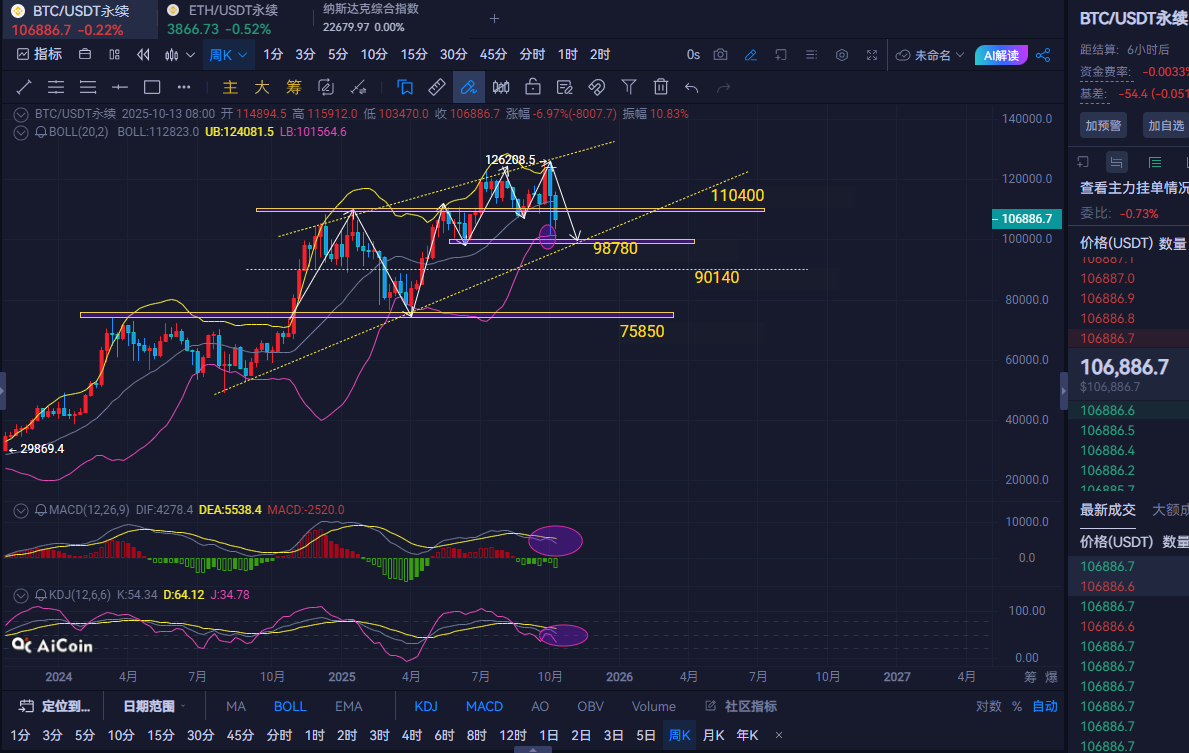
Task: Toggle the MACD indicator at bottom bar
Action: click(x=484, y=706)
